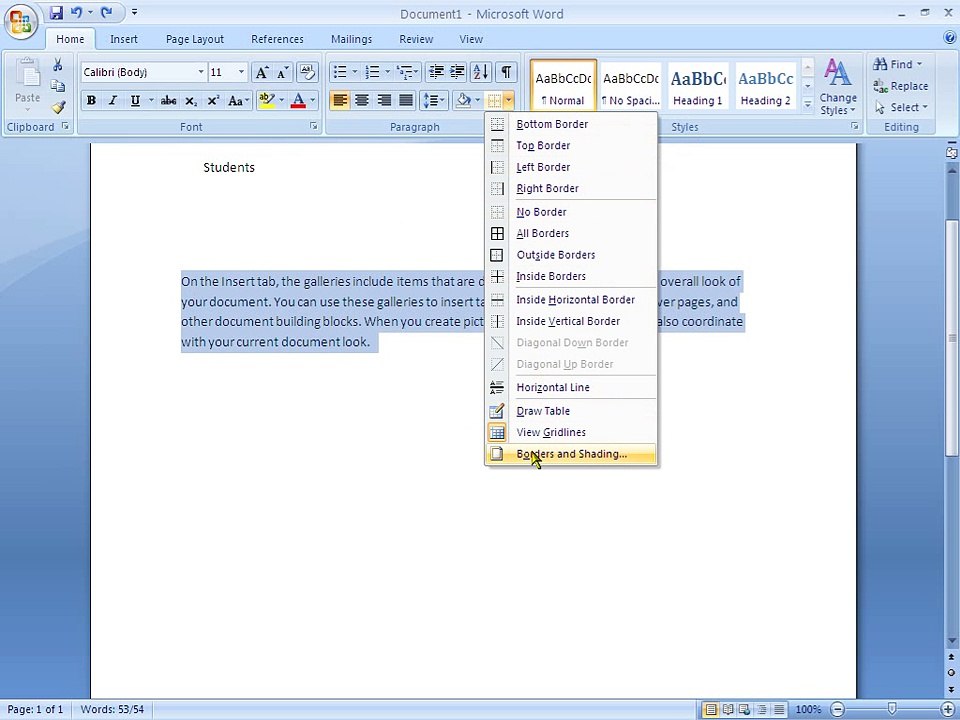Apply the Heading 1 style
This screenshot has height=720, width=960.
(x=698, y=86)
